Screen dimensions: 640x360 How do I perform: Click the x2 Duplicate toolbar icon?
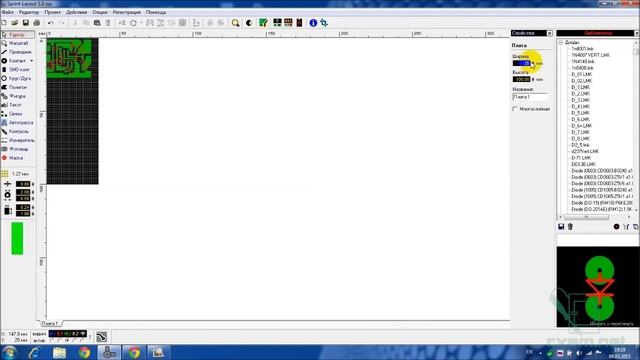click(x=122, y=23)
